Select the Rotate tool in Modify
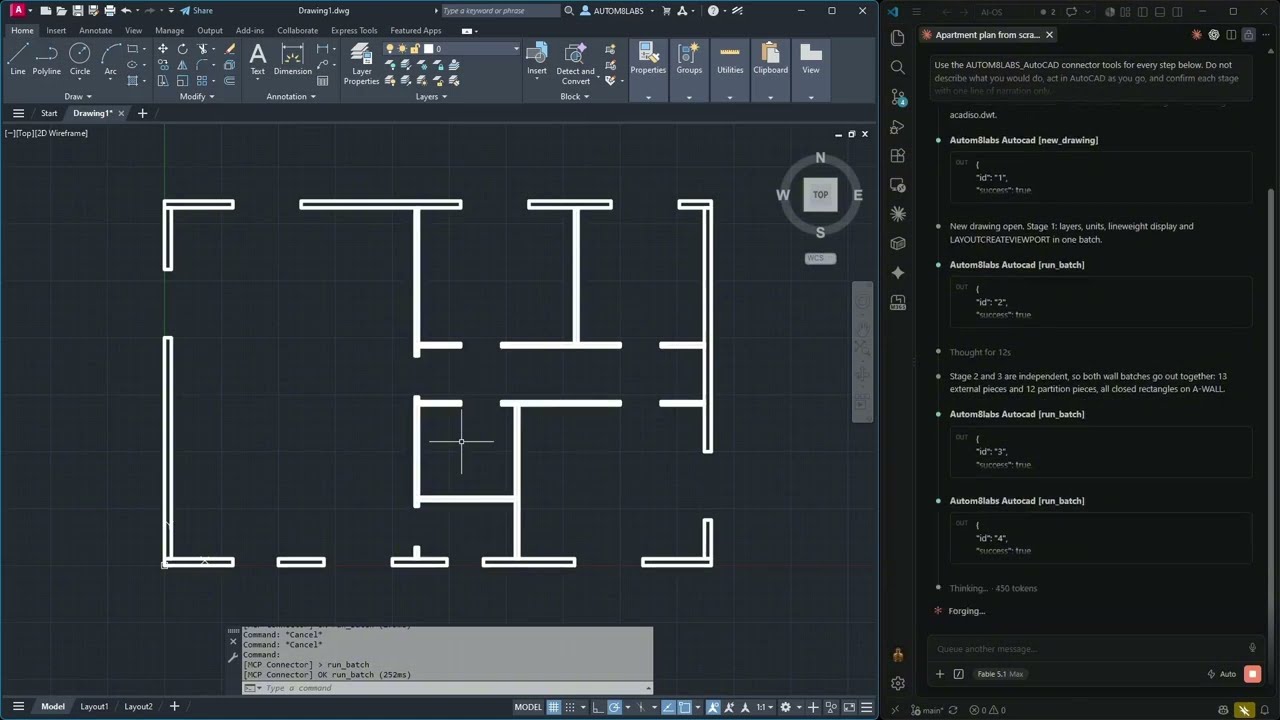Image resolution: width=1280 pixels, height=720 pixels. (x=182, y=49)
